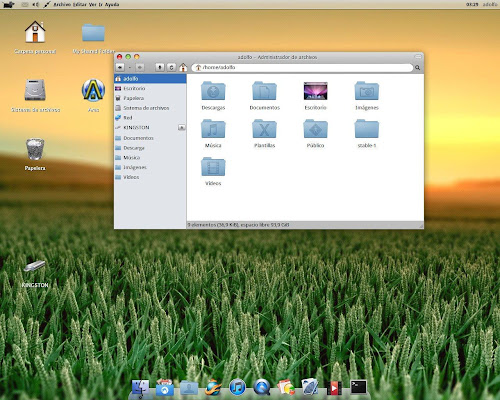Image resolution: width=500 pixels, height=400 pixels.
Task: Click the reload button in file manager toolbar
Action: [x=171, y=67]
